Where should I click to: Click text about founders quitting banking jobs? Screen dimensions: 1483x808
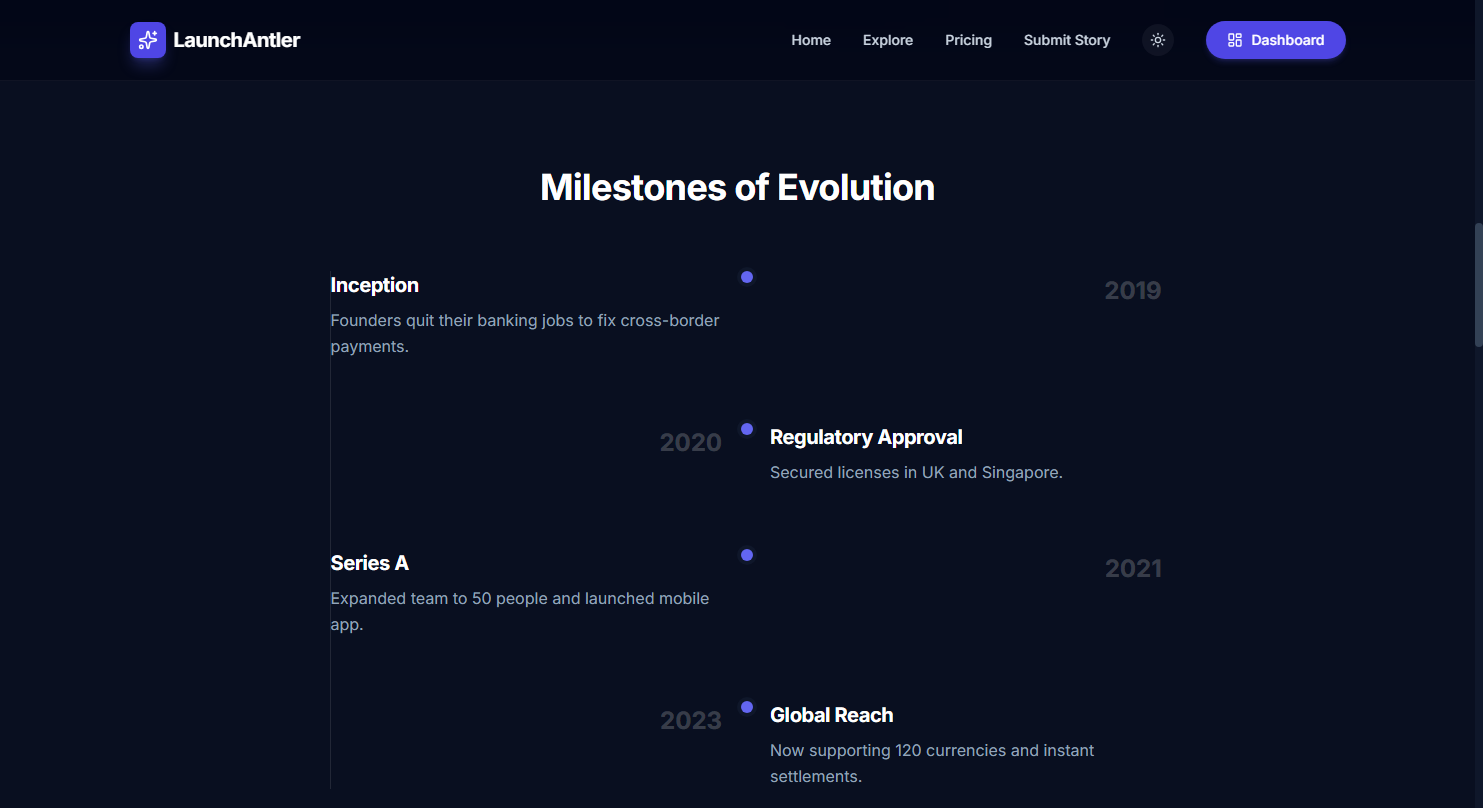525,334
